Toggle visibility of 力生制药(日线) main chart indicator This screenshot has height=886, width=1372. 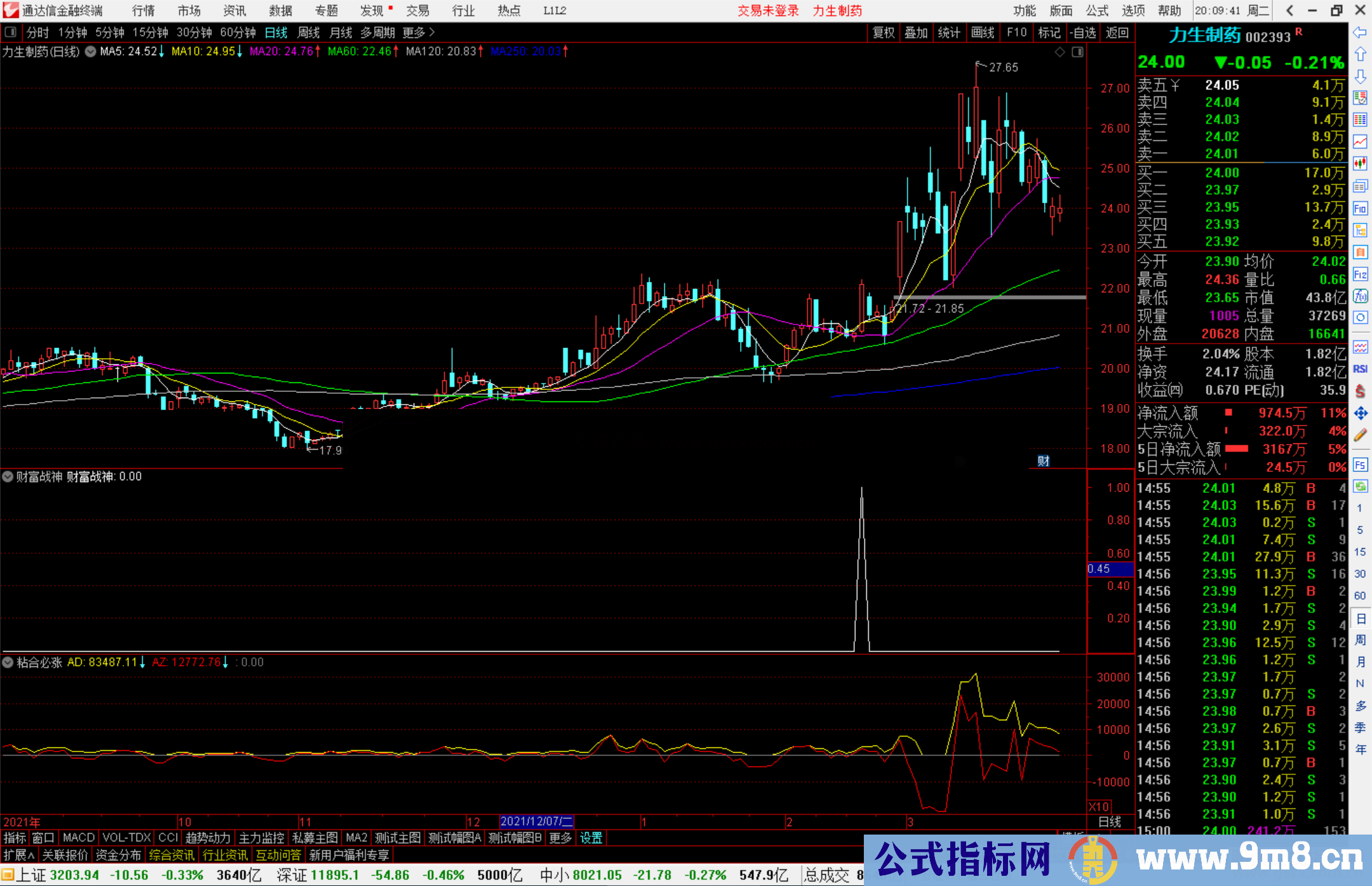tap(91, 51)
